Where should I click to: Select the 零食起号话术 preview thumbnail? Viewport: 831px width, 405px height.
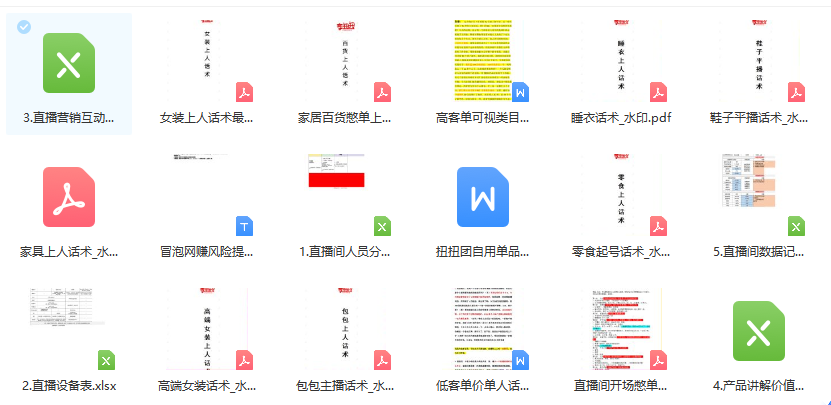click(621, 195)
